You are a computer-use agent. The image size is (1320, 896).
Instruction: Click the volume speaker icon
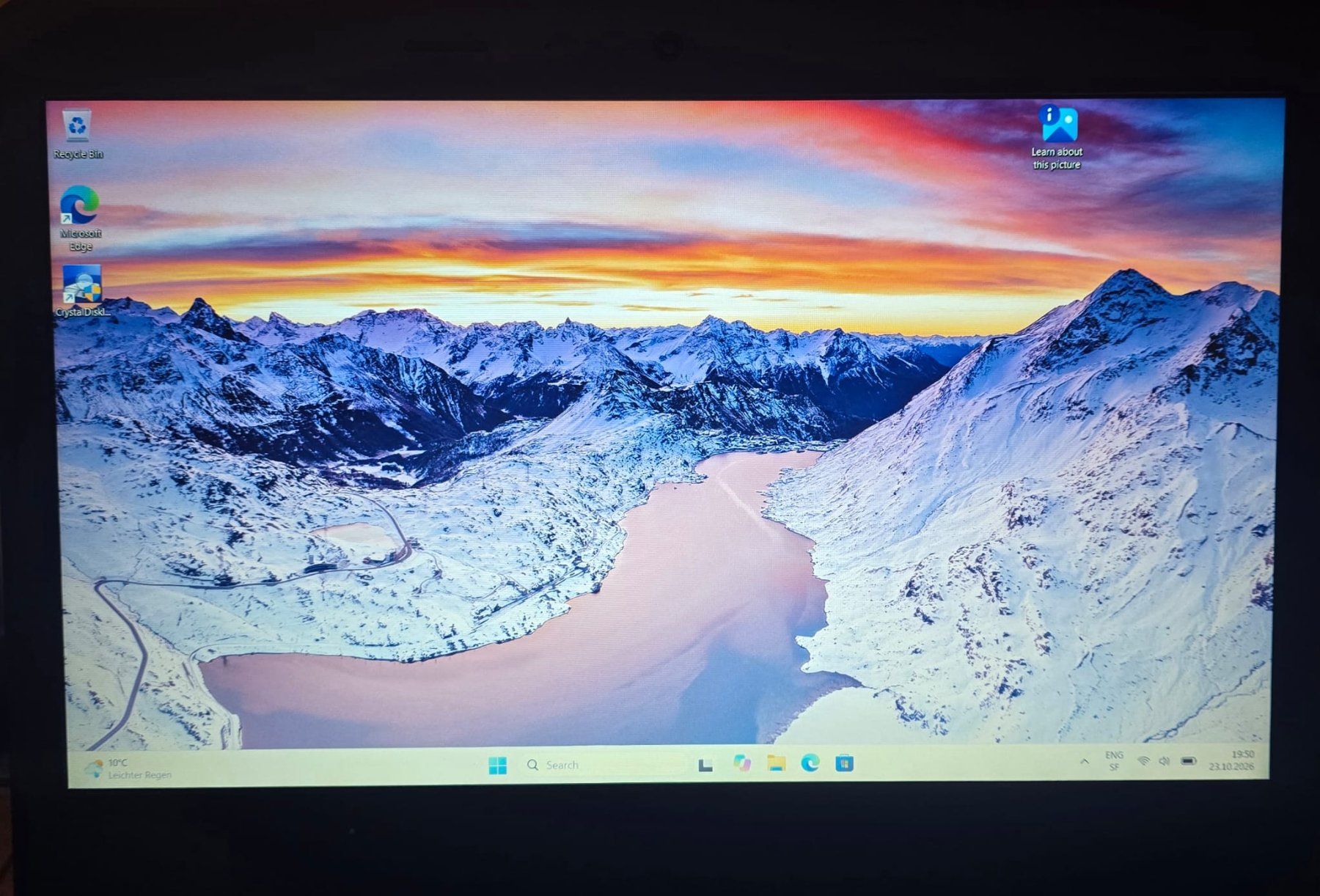[1164, 761]
